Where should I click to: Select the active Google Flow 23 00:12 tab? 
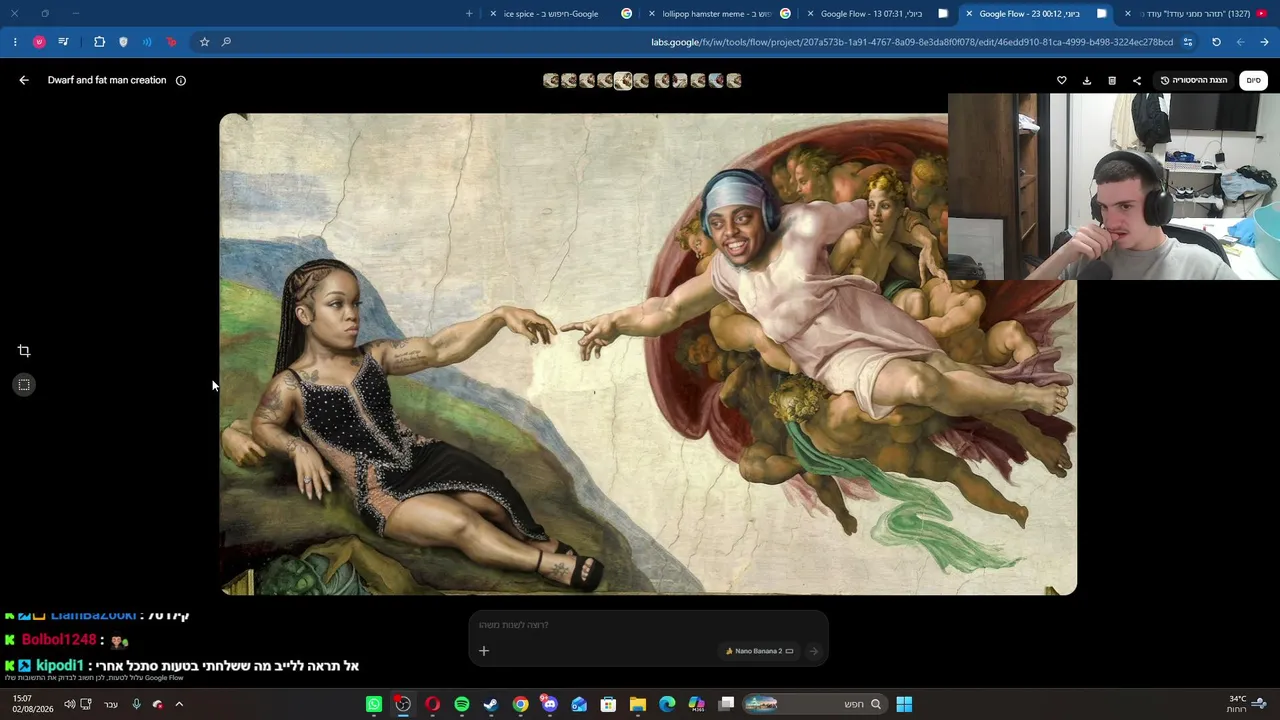[x=1035, y=14]
